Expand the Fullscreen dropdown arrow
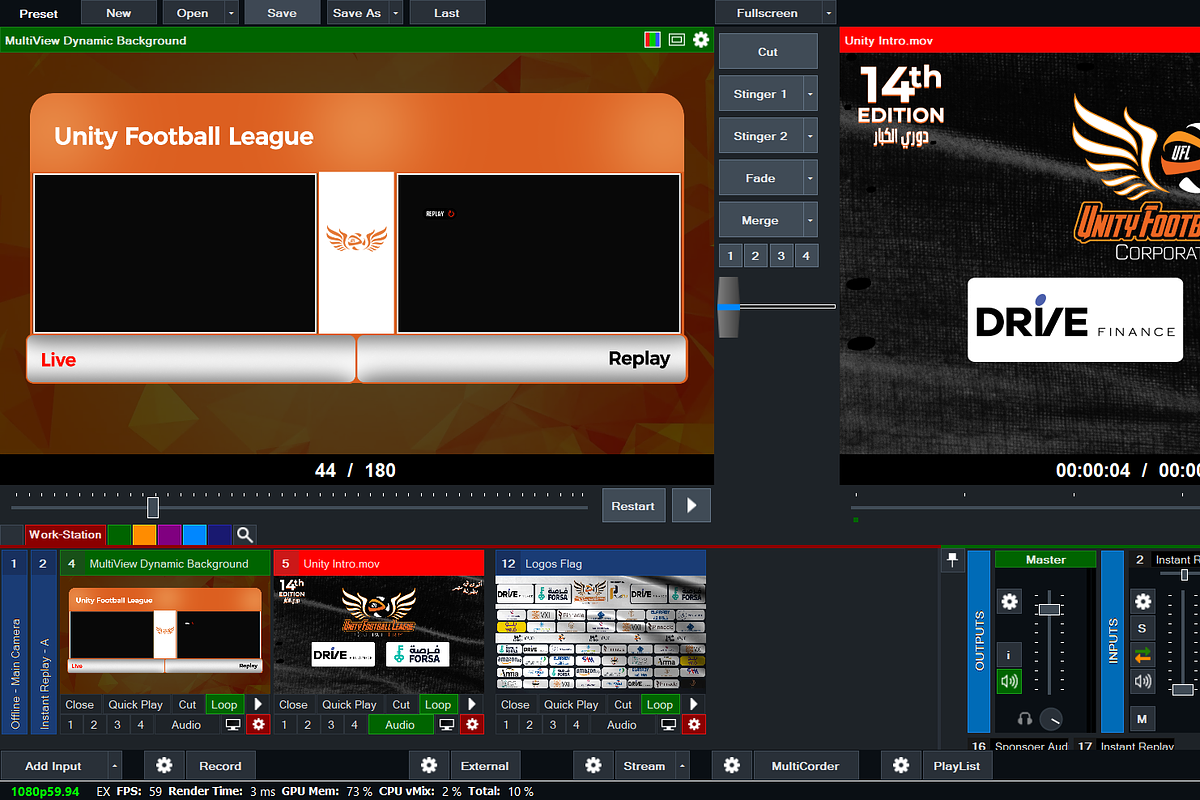 (x=828, y=13)
